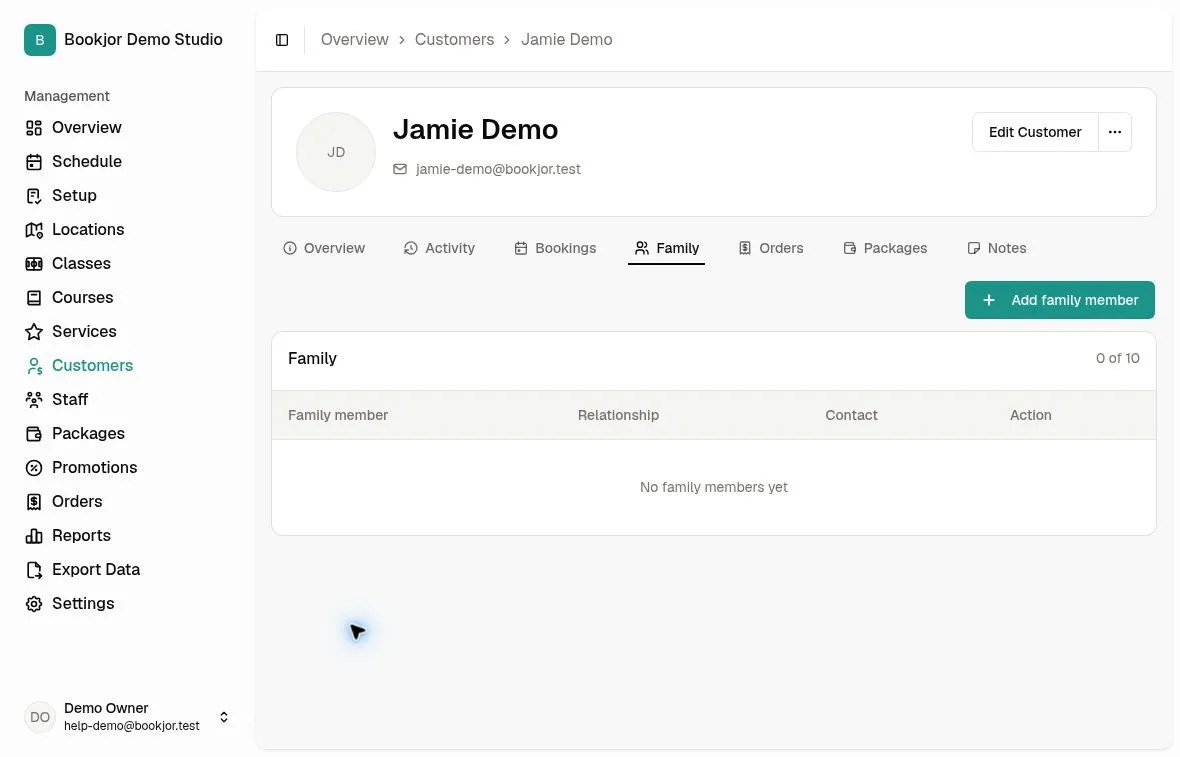Click the JD customer avatar
1180x757 pixels.
point(336,153)
